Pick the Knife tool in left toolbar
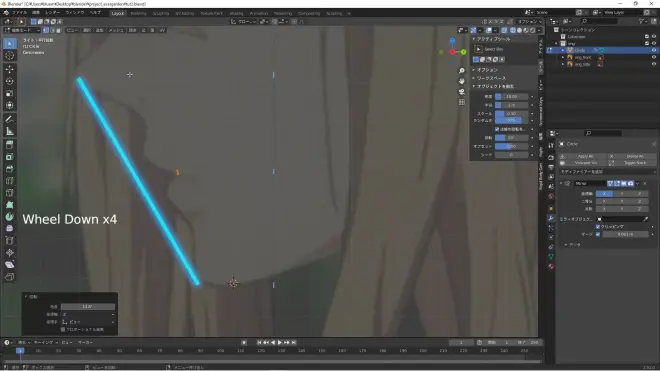 pos(9,205)
